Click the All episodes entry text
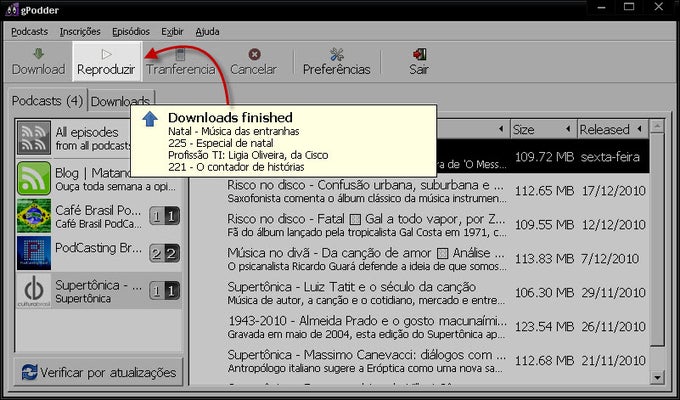 point(87,132)
